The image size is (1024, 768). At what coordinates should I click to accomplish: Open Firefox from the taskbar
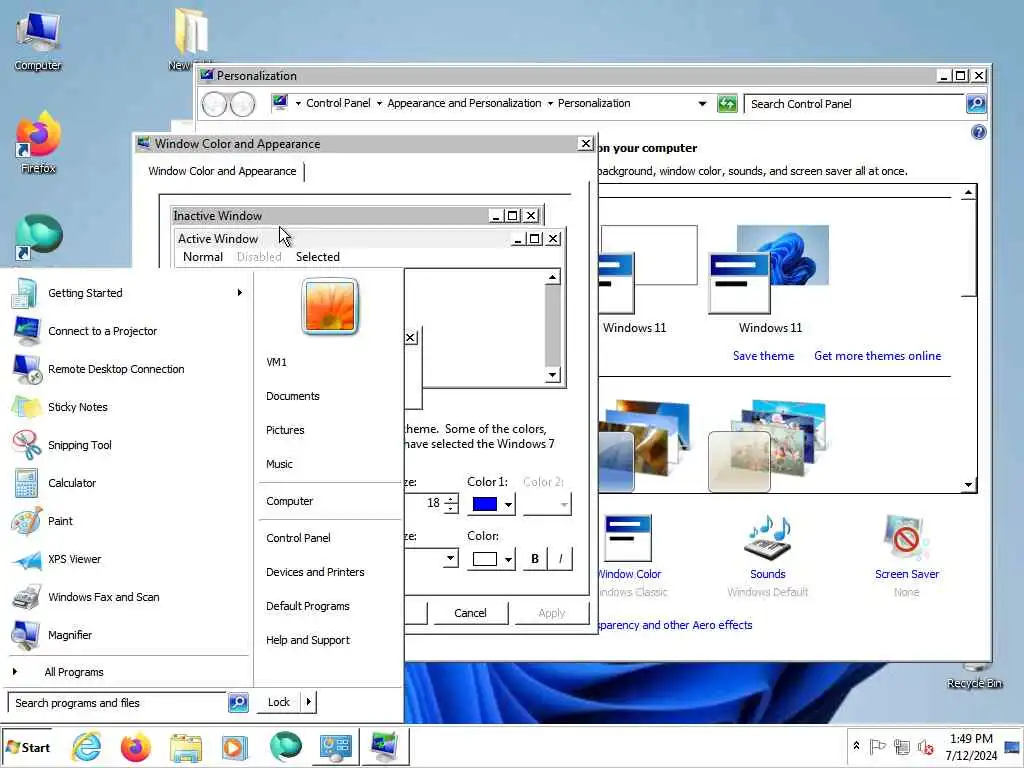click(x=136, y=747)
